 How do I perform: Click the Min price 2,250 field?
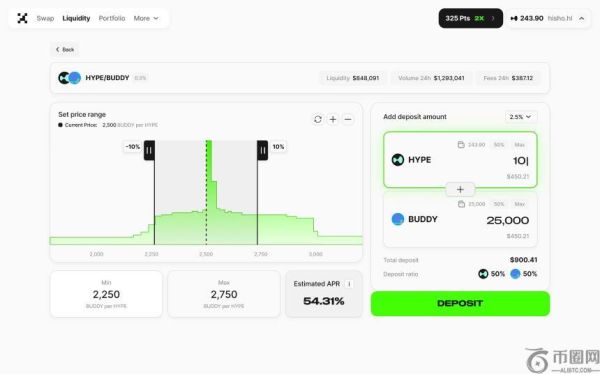(x=106, y=294)
